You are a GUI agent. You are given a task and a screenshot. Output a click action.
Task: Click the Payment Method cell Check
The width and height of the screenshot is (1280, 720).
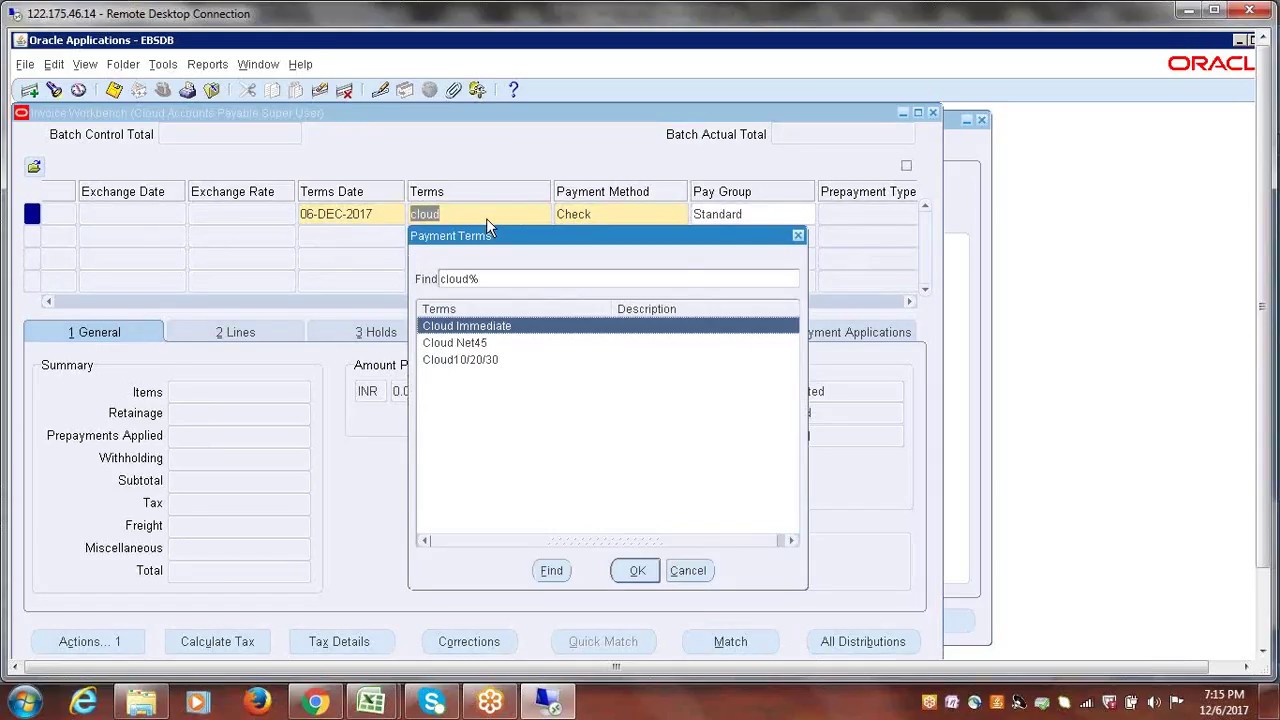pos(621,214)
